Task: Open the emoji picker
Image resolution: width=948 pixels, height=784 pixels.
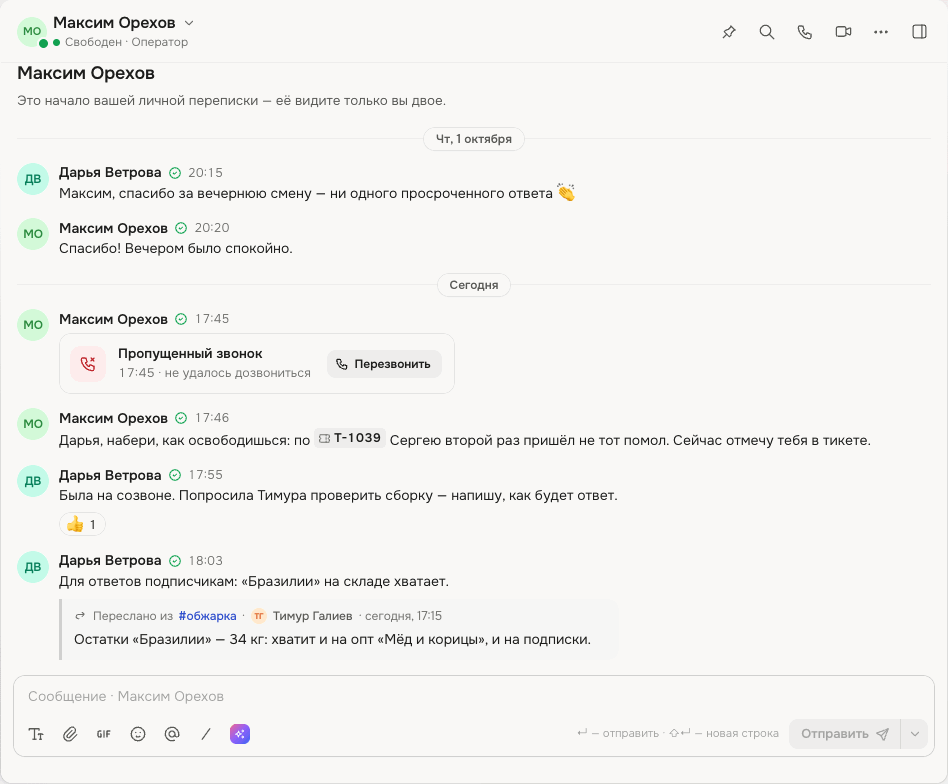Action: (x=138, y=734)
